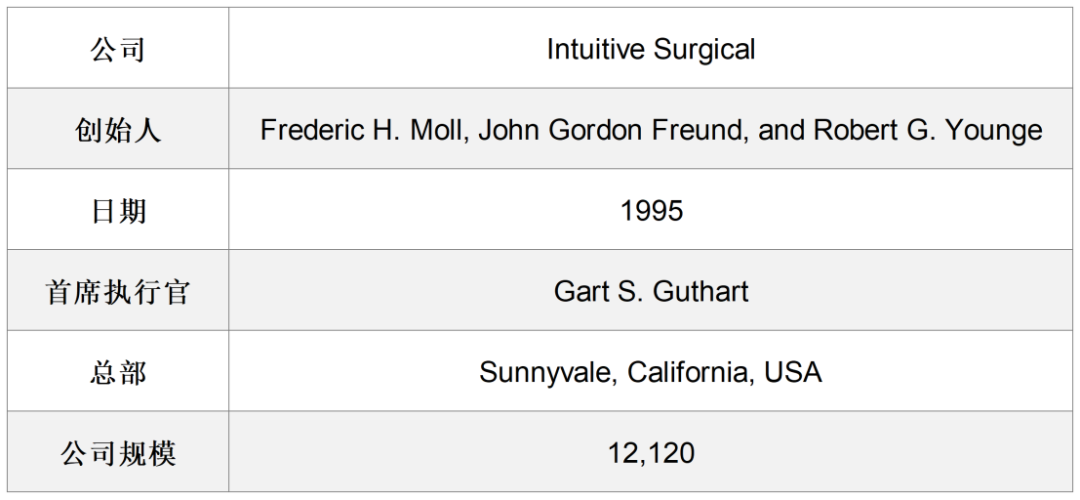This screenshot has width=1080, height=500.
Task: Select the 1995 founding year value
Action: [x=651, y=209]
